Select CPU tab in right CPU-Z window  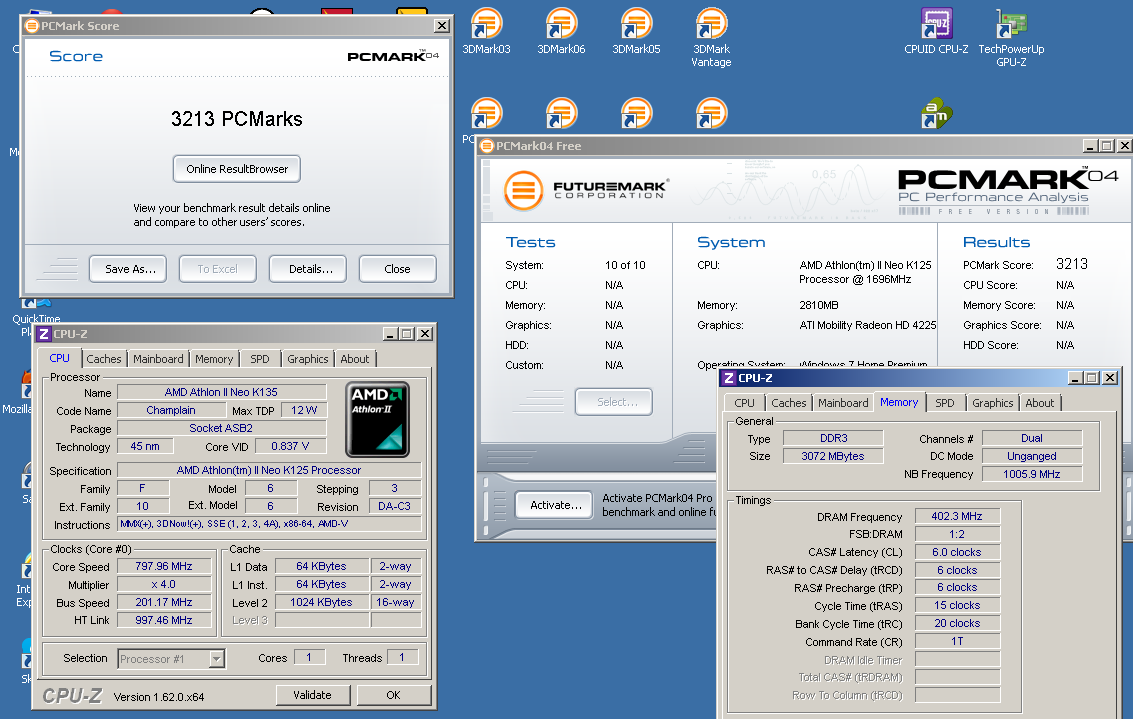coord(744,403)
